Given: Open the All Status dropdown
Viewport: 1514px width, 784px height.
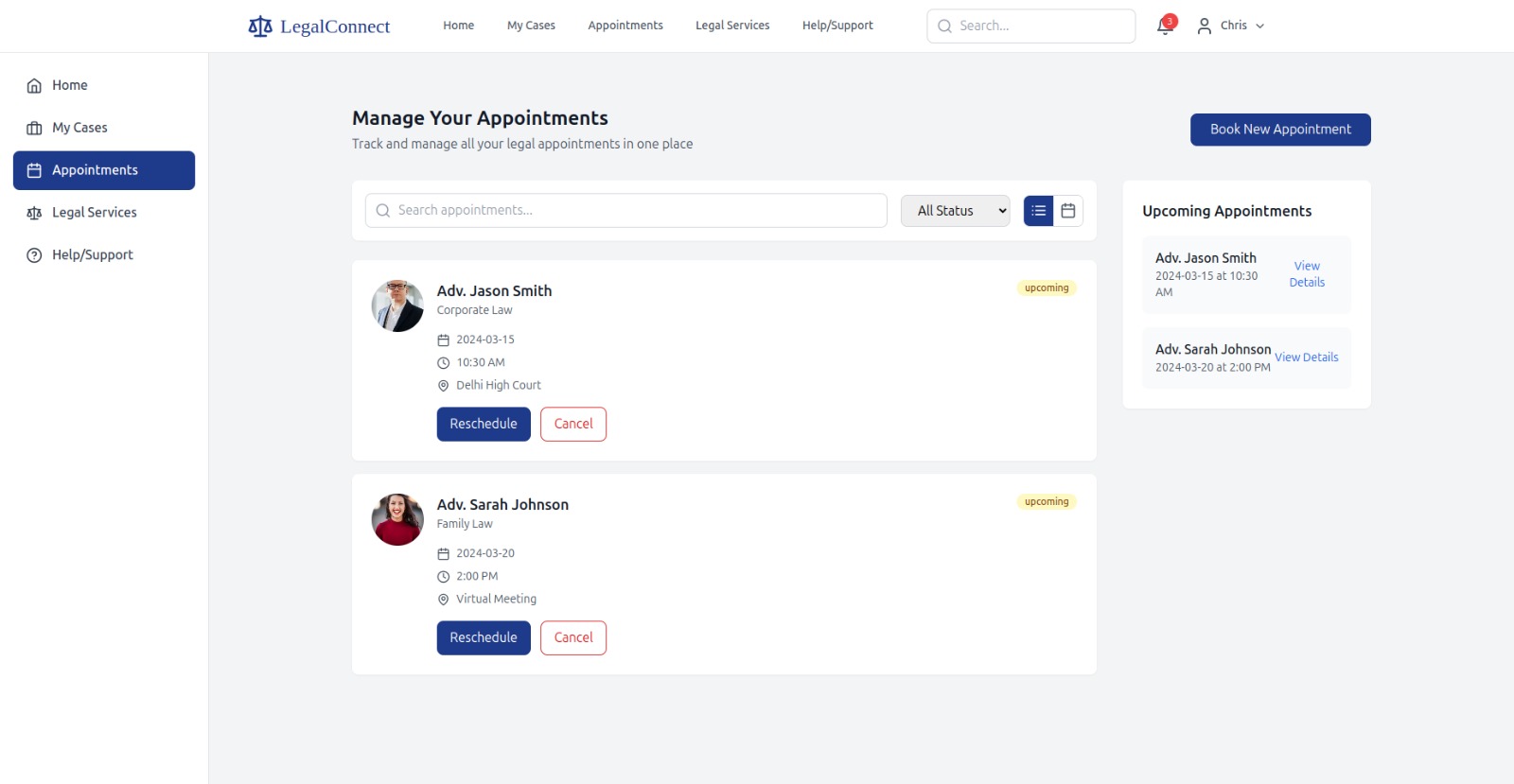Looking at the screenshot, I should click(955, 211).
